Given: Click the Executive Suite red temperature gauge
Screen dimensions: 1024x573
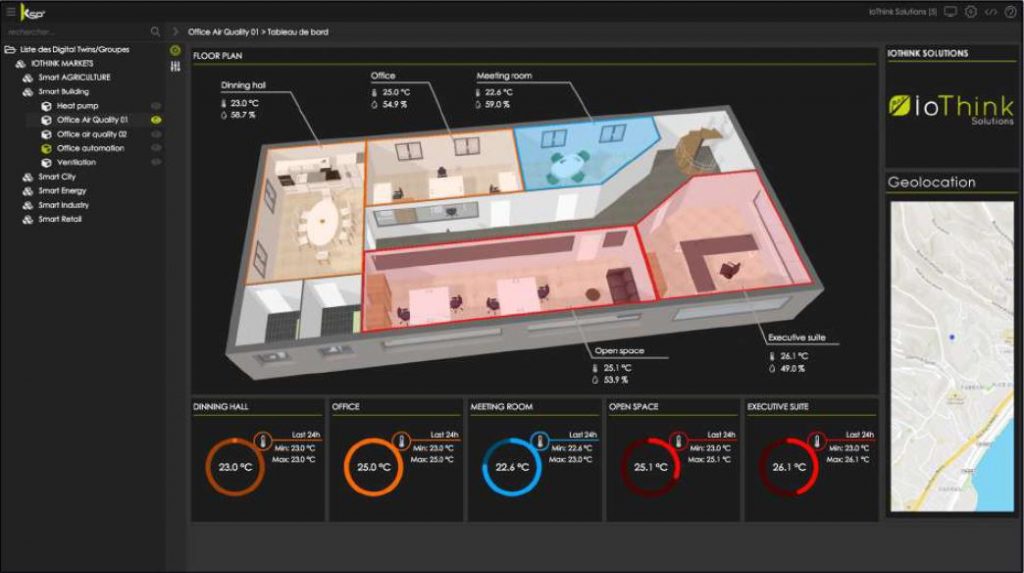Looking at the screenshot, I should pyautogui.click(x=789, y=467).
